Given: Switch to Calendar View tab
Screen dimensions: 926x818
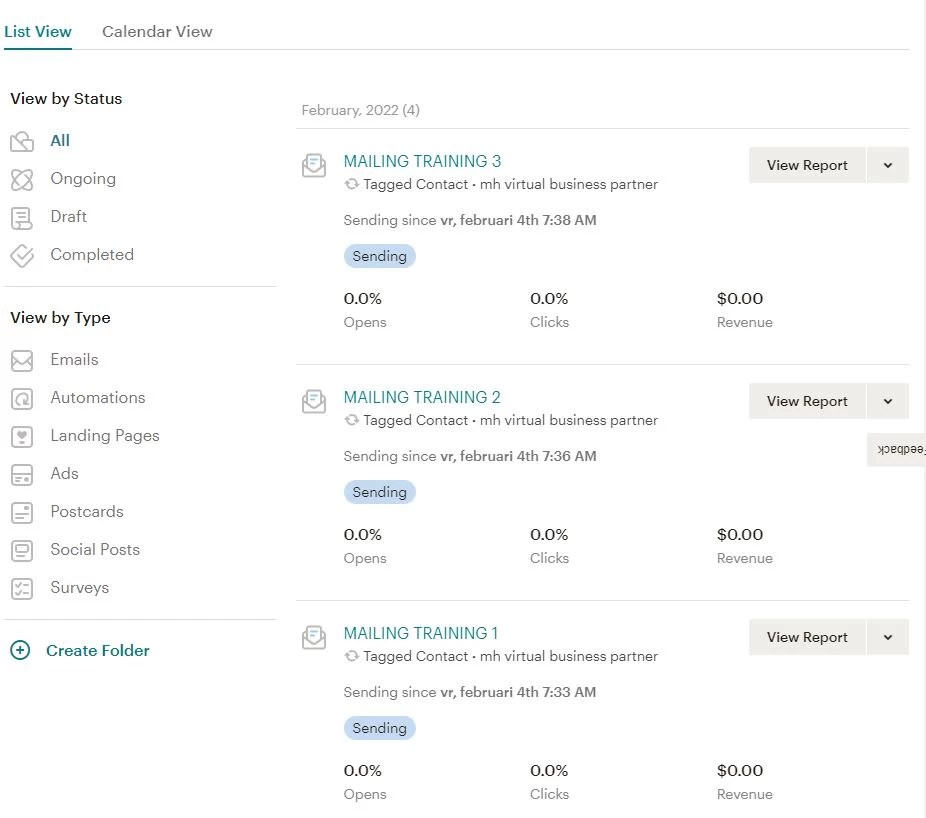Looking at the screenshot, I should pyautogui.click(x=157, y=31).
